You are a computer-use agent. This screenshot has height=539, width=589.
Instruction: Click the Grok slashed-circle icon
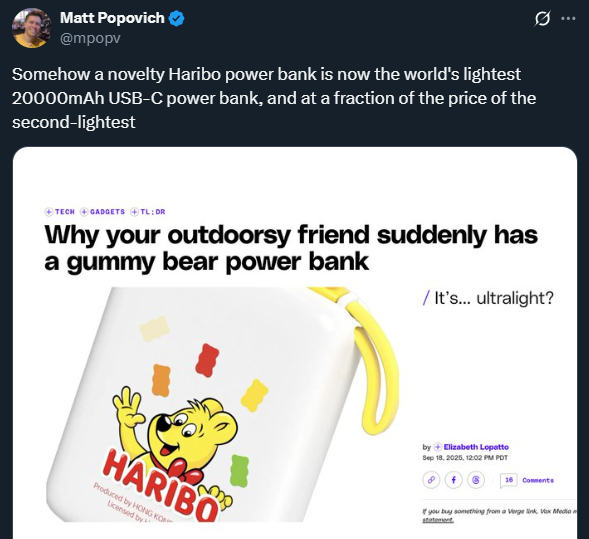(x=542, y=18)
